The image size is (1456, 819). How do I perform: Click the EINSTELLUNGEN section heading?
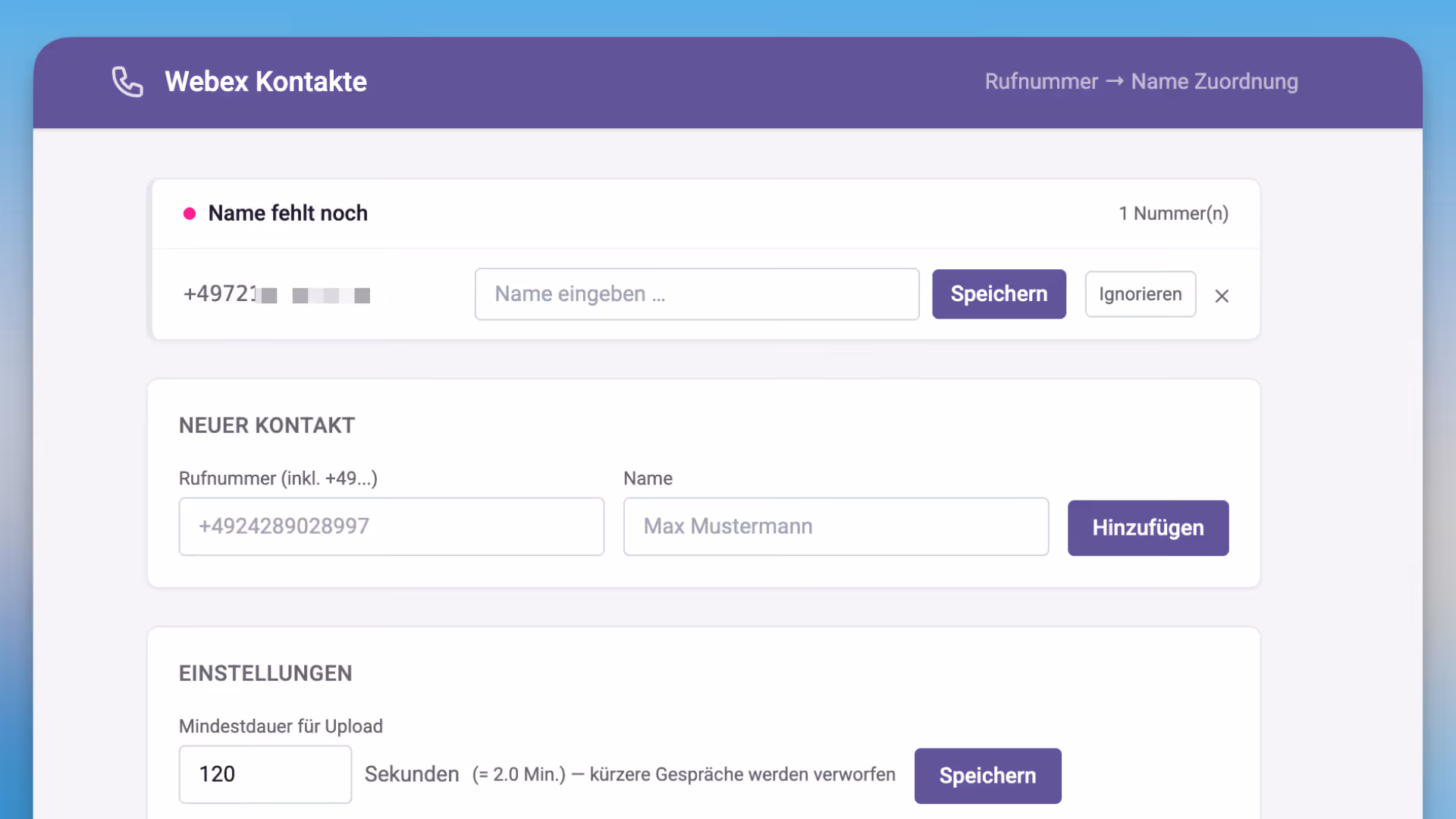pos(265,673)
